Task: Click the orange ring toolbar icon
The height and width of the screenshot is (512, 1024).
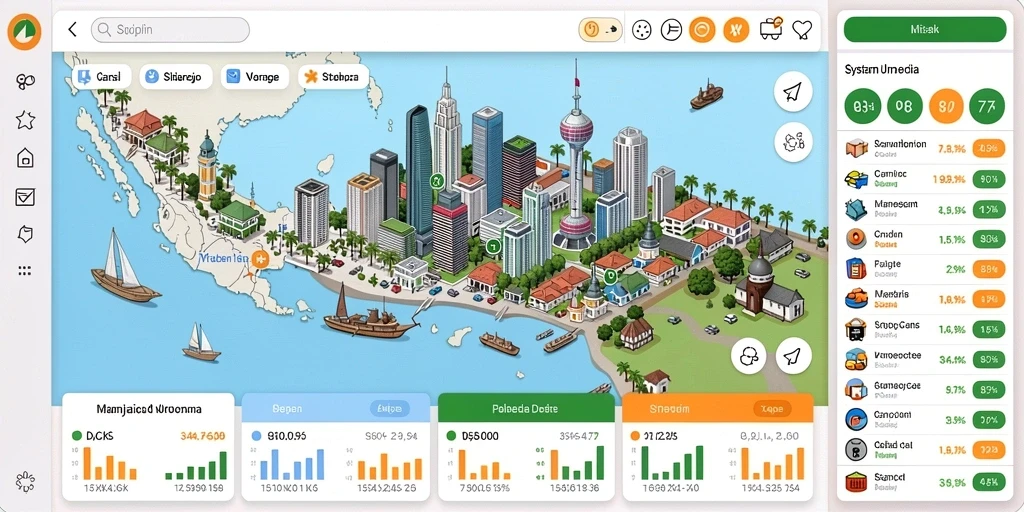Action: [x=702, y=30]
